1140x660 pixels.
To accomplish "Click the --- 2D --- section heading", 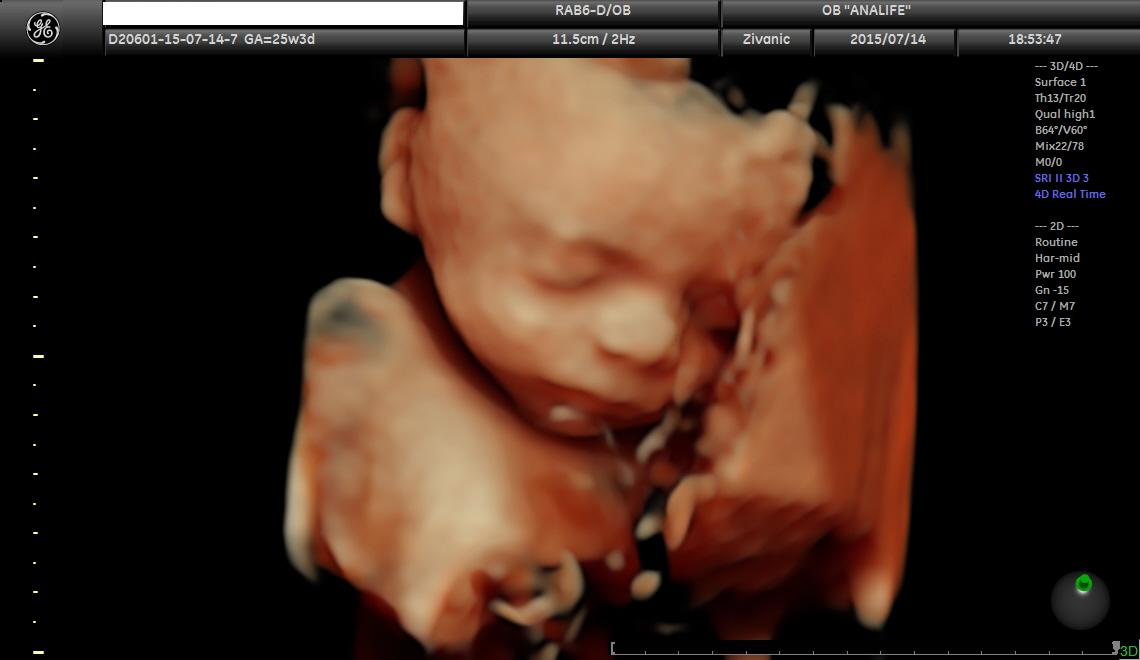I will (x=1056, y=226).
